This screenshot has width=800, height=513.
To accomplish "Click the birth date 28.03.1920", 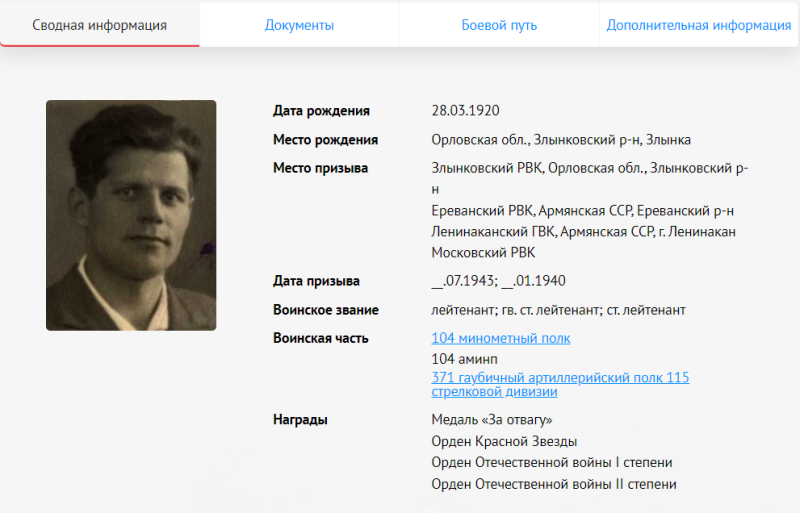I will [465, 111].
